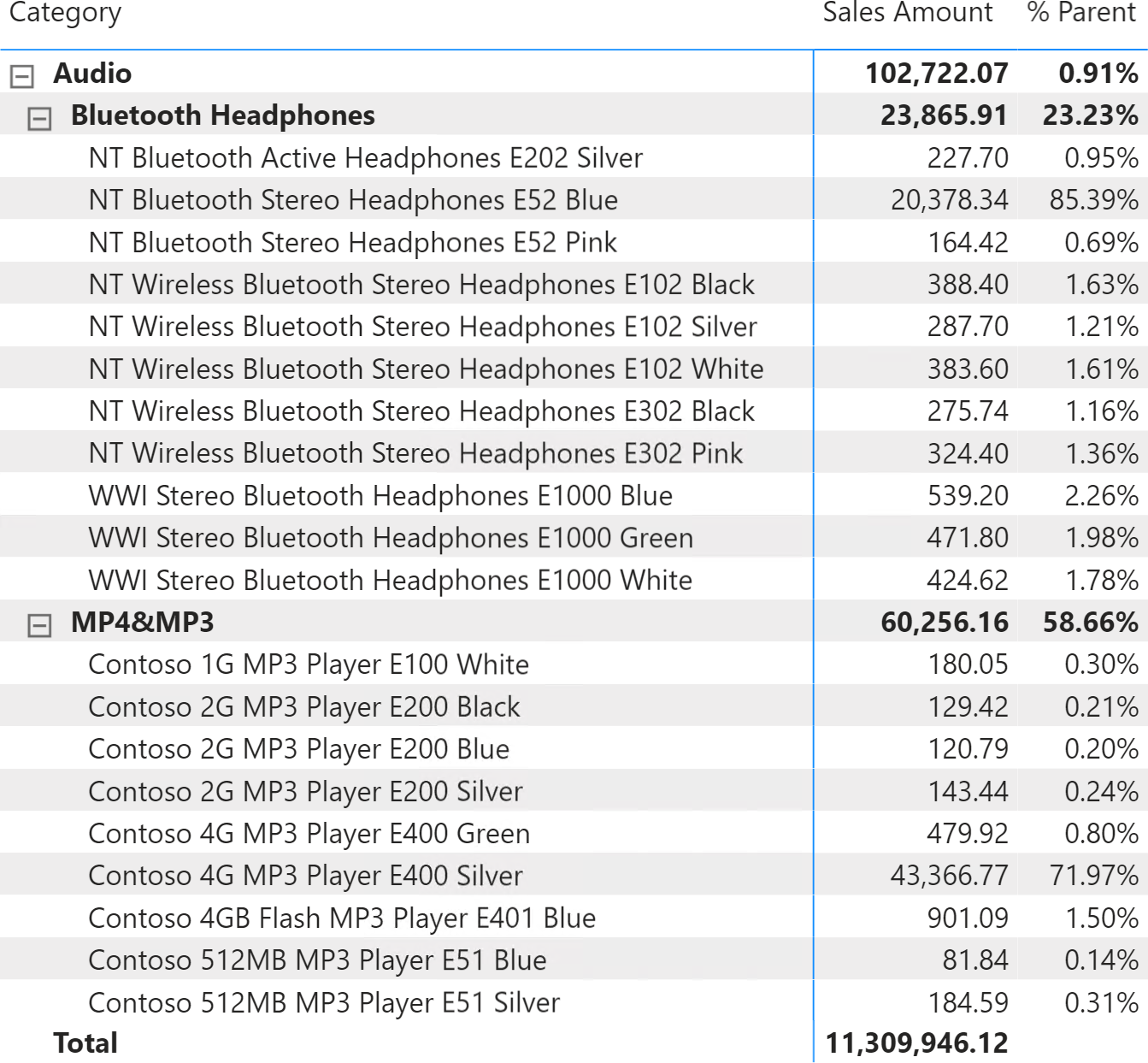
Task: Click the sales value 383.60
Action: [x=968, y=369]
